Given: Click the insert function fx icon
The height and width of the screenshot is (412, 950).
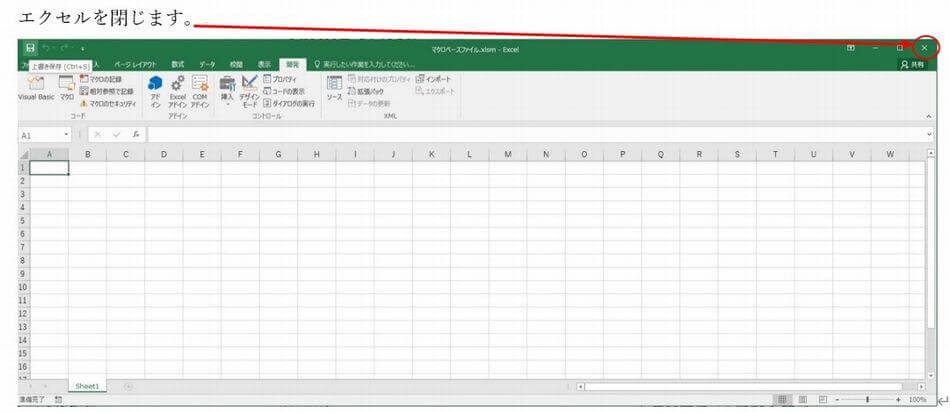Looking at the screenshot, I should click(x=137, y=135).
